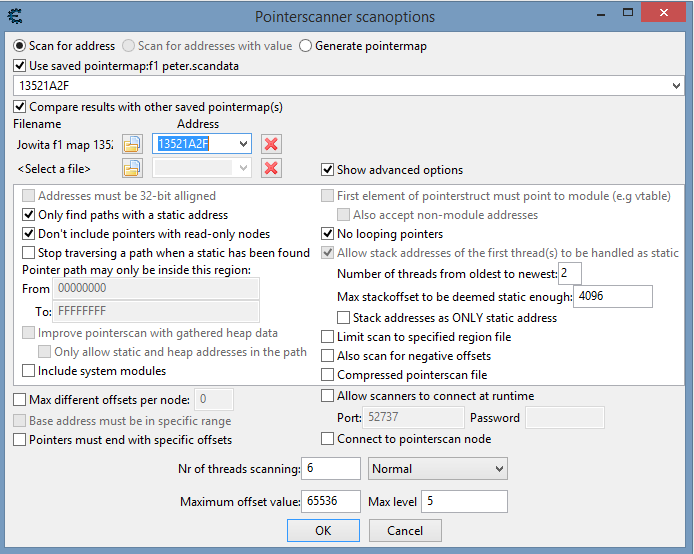Viewport: 694px width, 554px height.
Task: Expand the main address 13521A2F dropdown
Action: pyautogui.click(x=676, y=86)
